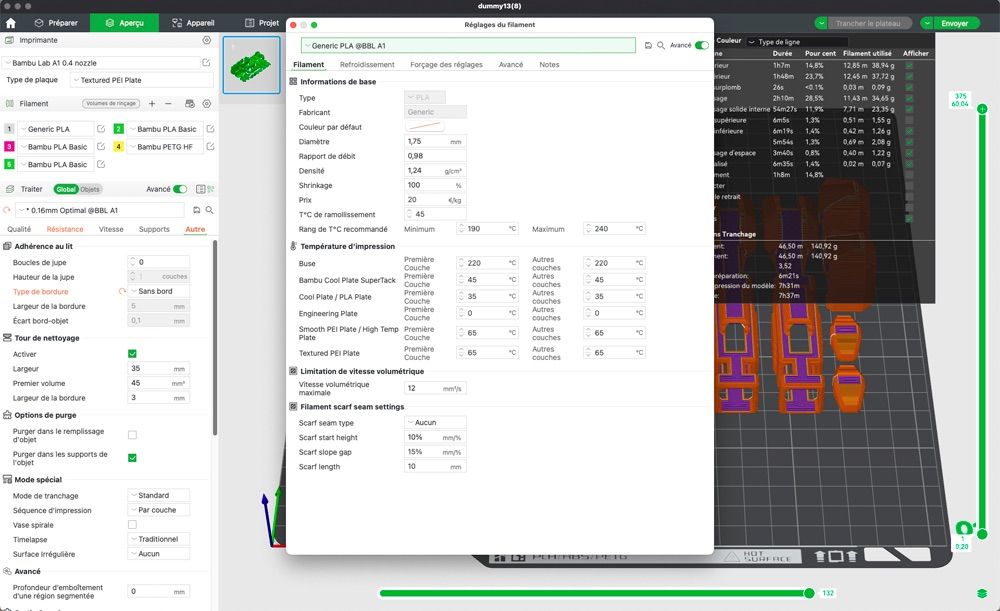Edit filament 3 Bambu PLA Basic preset

[x=101, y=147]
